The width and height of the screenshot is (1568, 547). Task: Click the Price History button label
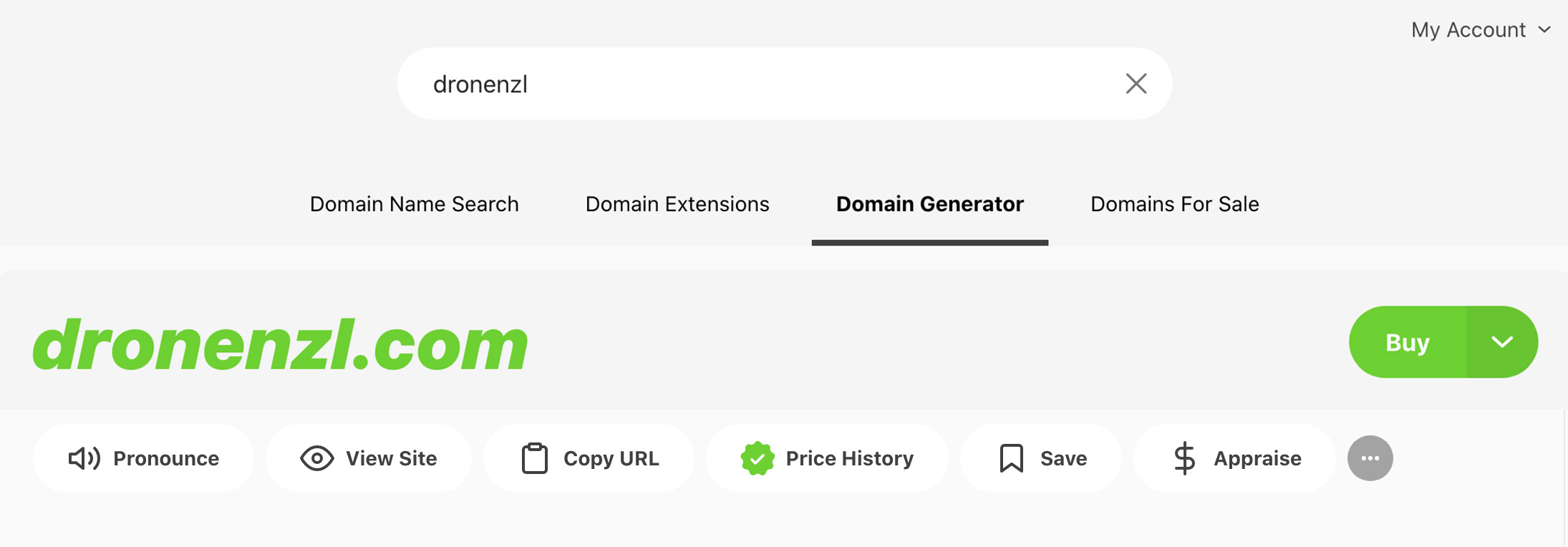coord(850,458)
